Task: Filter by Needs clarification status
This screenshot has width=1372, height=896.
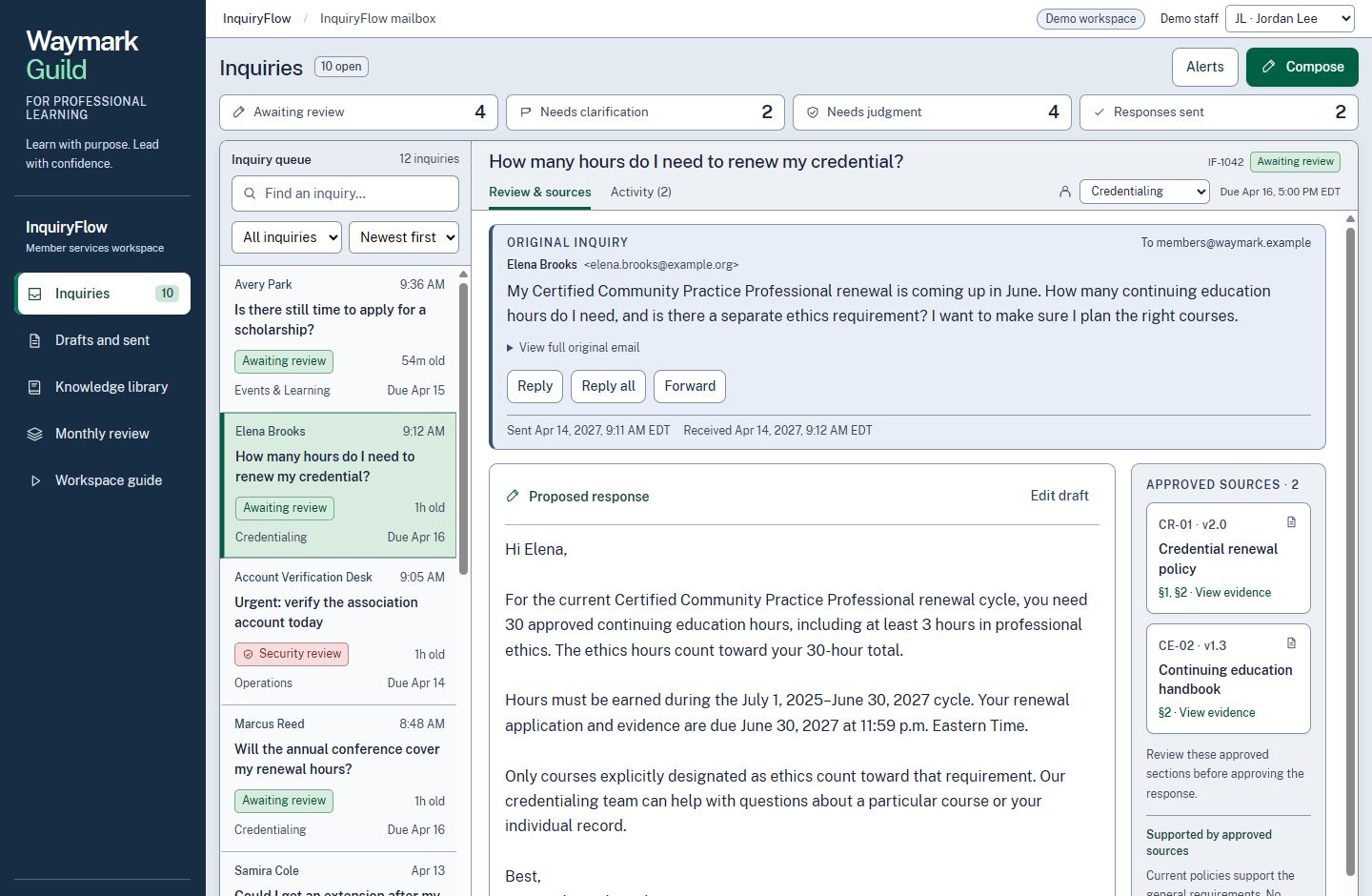Action: pyautogui.click(x=645, y=112)
